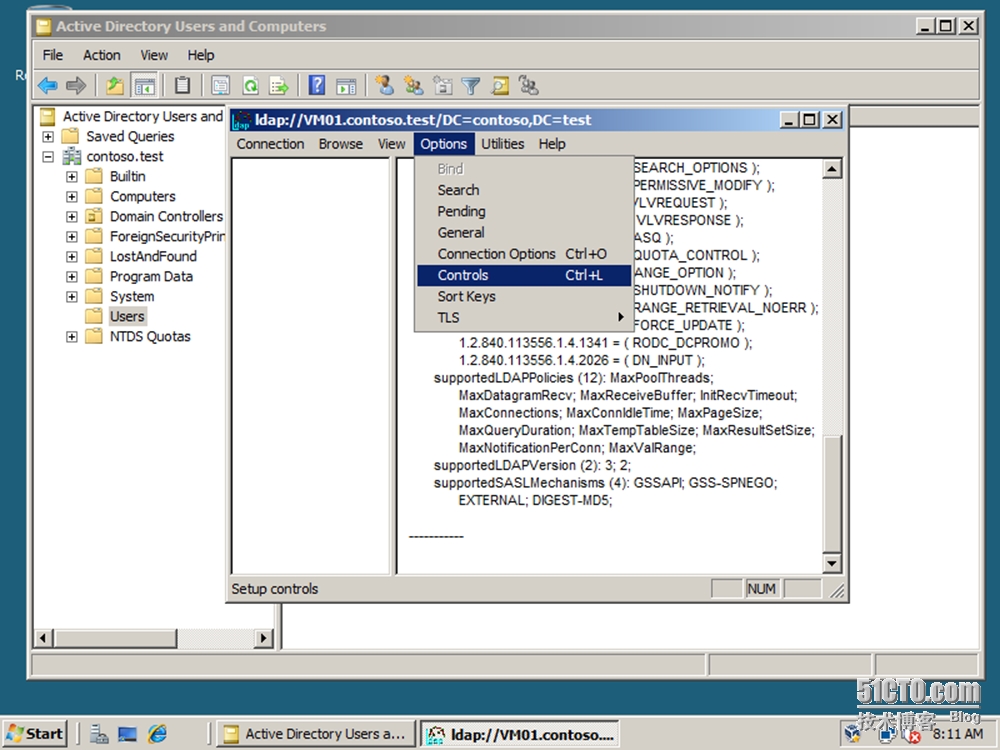
Task: Click the Show/Hide Action Pane icon
Action: point(346,85)
